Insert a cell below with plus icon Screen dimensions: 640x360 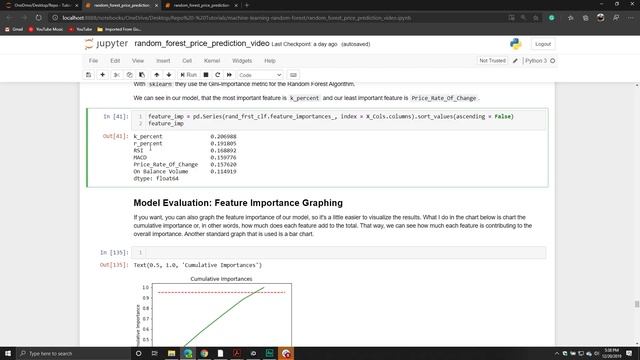coord(102,75)
